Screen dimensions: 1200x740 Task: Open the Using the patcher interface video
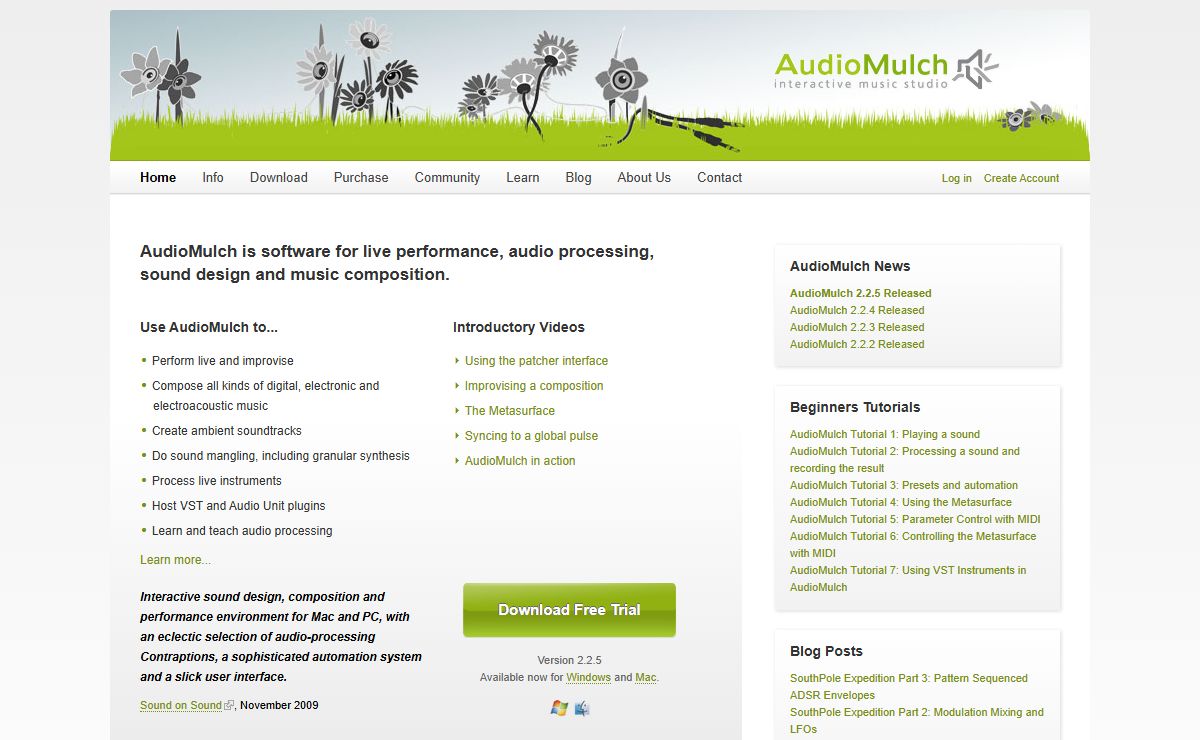click(536, 361)
